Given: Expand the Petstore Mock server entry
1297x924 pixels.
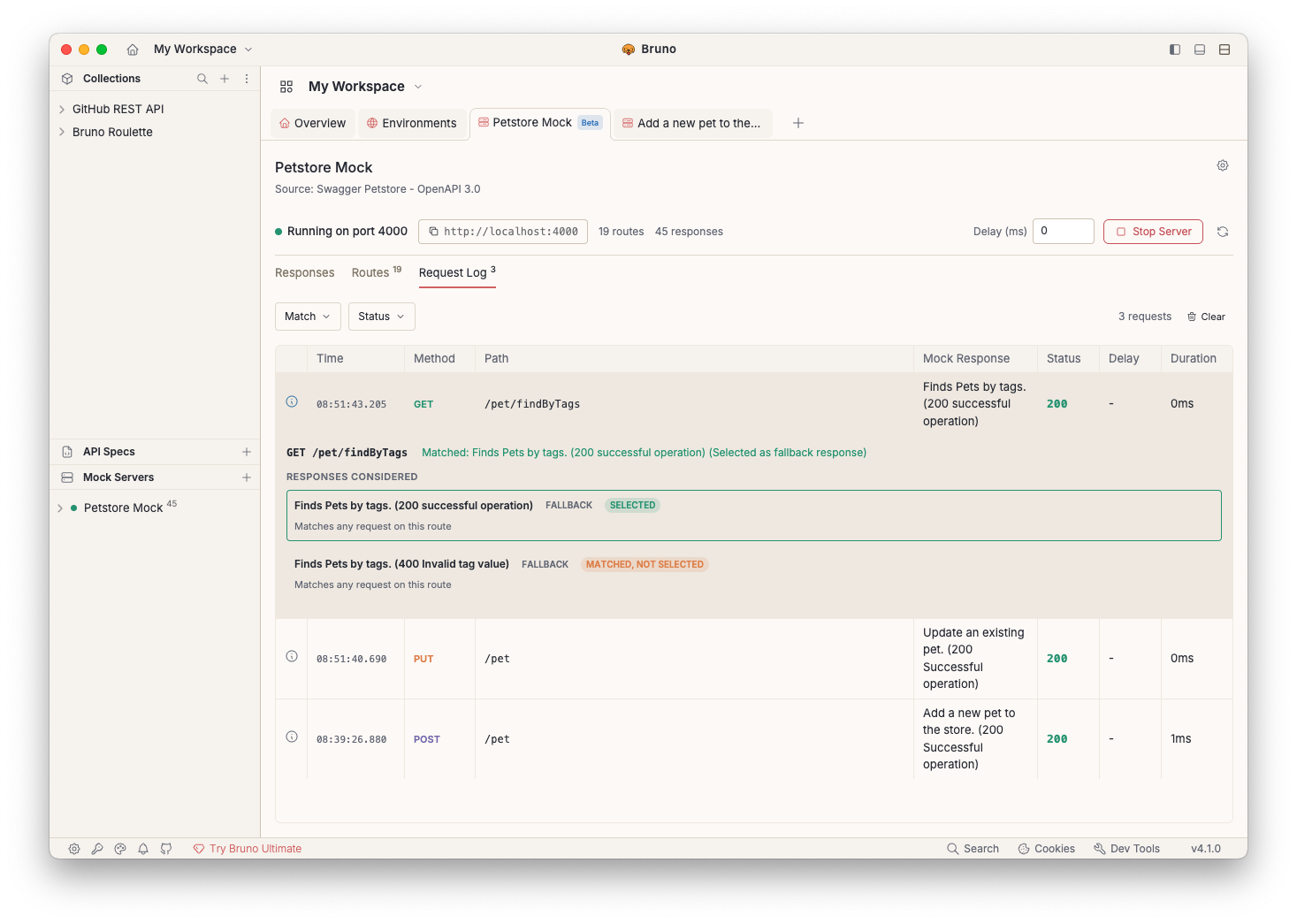Looking at the screenshot, I should click(x=60, y=508).
